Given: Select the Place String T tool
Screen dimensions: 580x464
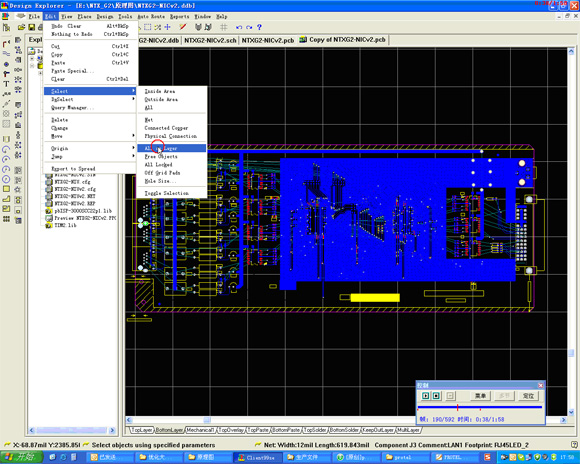Looking at the screenshot, I should click(x=6, y=84).
